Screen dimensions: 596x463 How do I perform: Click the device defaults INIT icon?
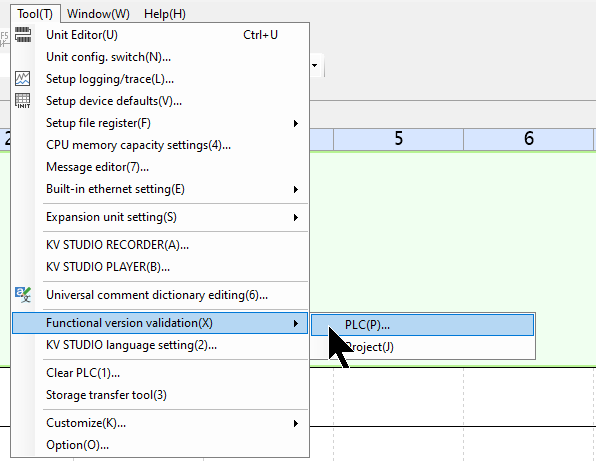(23, 101)
